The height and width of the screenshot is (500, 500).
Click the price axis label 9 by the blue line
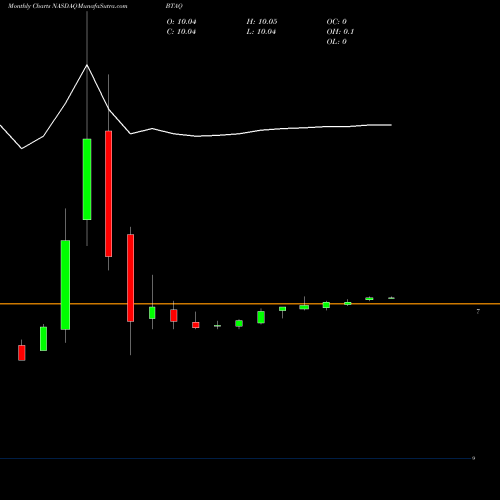tap(473, 458)
